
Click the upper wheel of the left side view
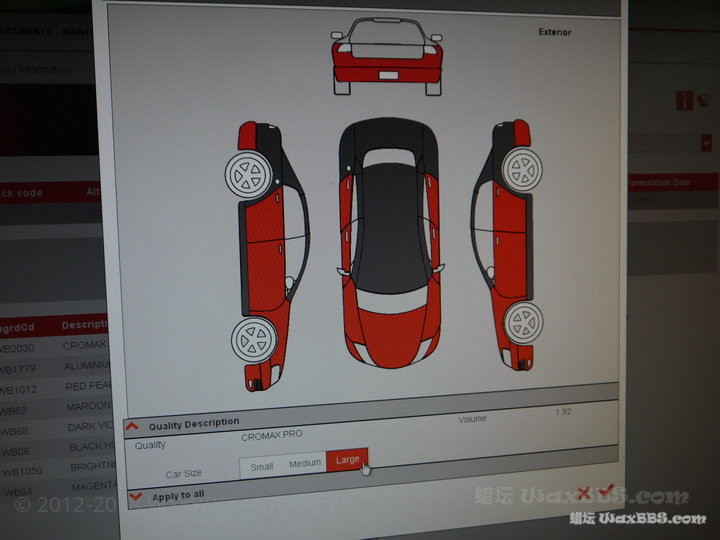(x=246, y=174)
